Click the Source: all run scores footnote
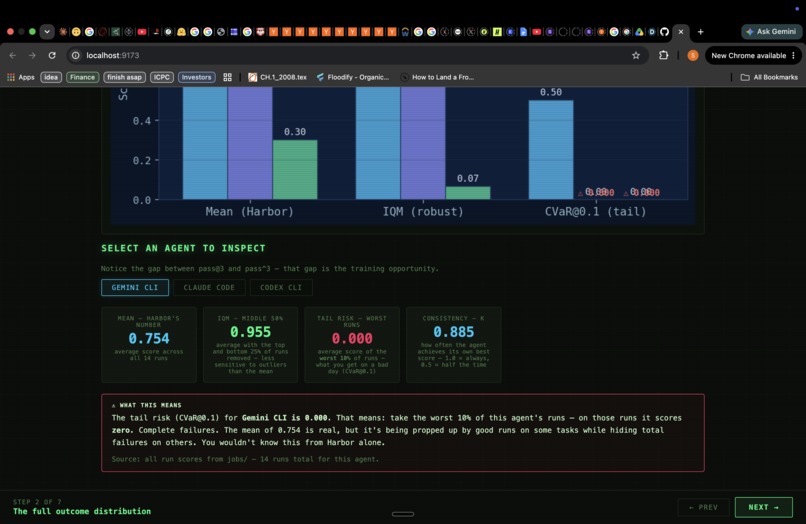The width and height of the screenshot is (806, 524). point(245,459)
